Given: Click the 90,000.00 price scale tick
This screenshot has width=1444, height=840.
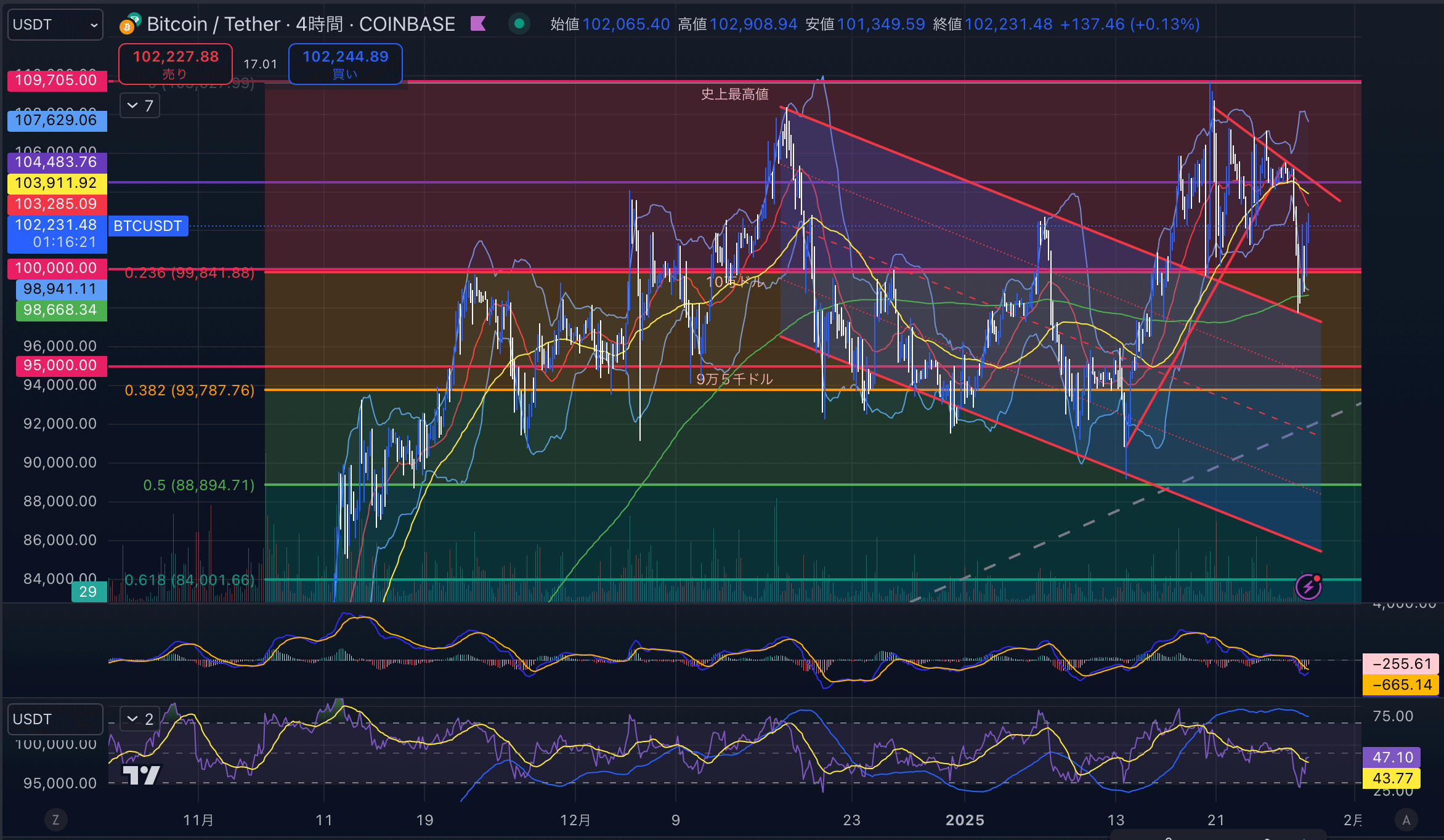Looking at the screenshot, I should click(x=60, y=462).
